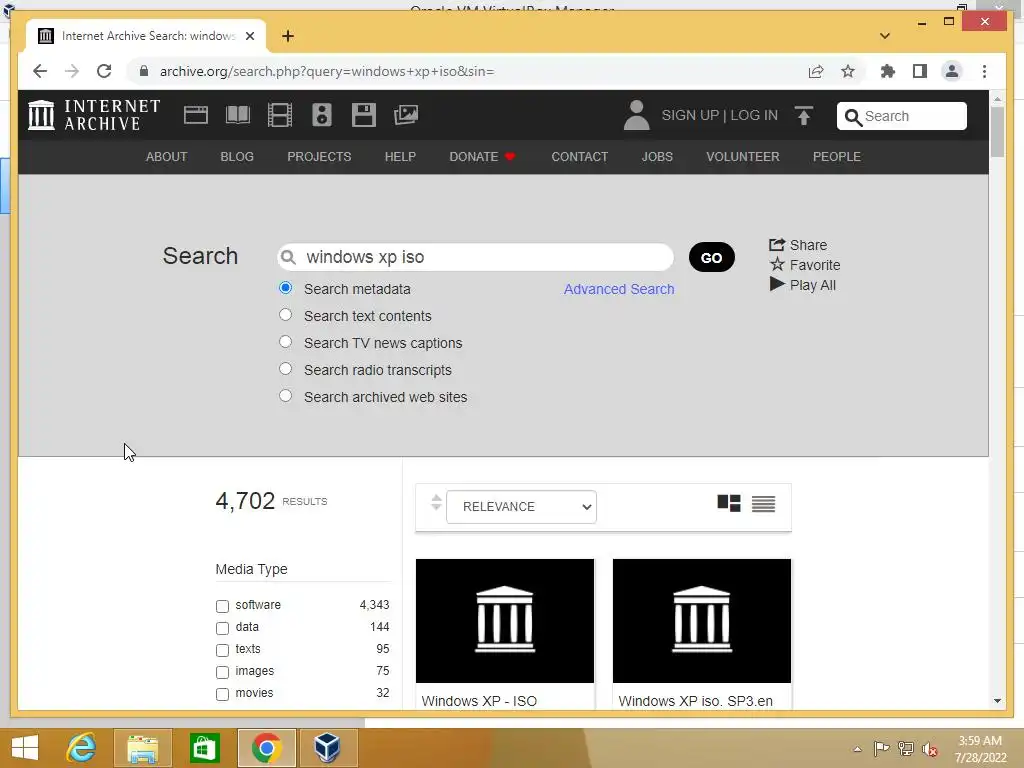This screenshot has height=768, width=1024.
Task: Open JOBS in navigation bar
Action: [x=657, y=157]
